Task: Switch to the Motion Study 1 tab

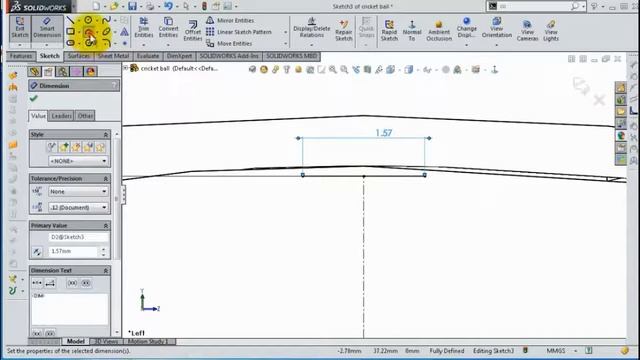Action: 149,342
